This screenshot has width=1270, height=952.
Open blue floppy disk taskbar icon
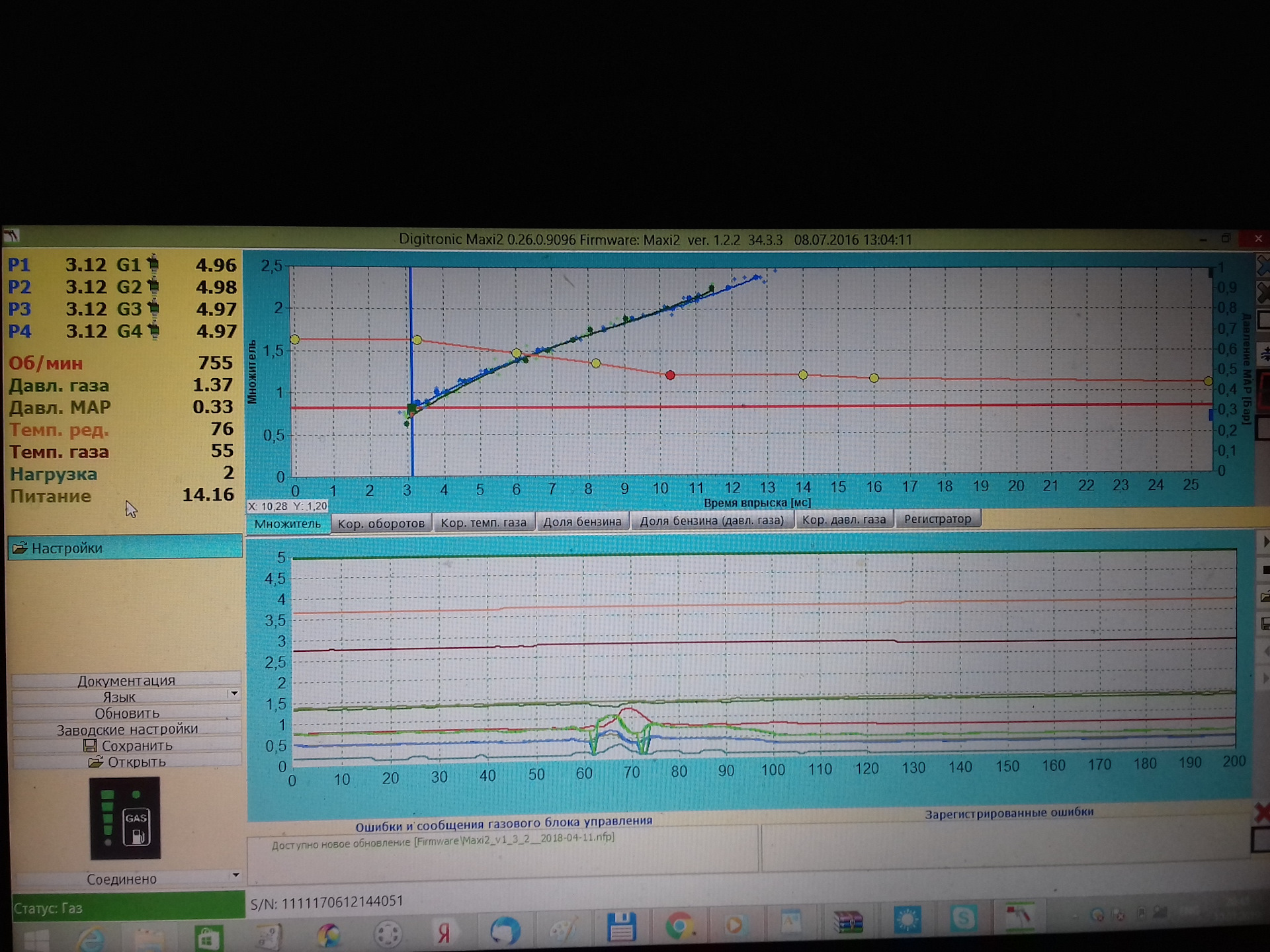(621, 927)
